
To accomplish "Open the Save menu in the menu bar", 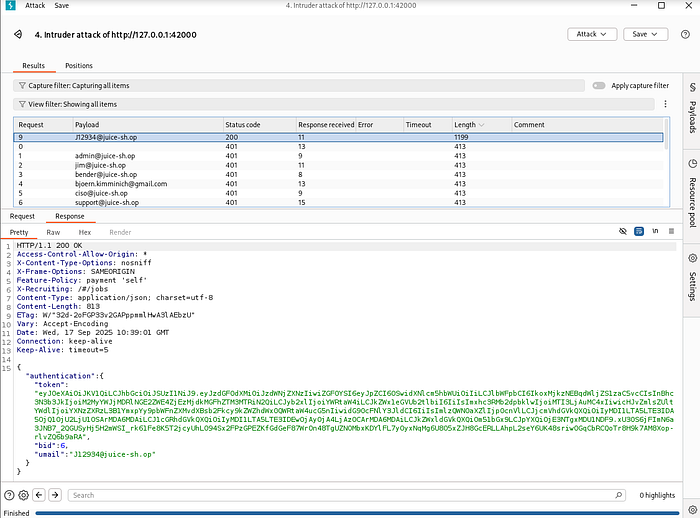I will coord(62,5).
